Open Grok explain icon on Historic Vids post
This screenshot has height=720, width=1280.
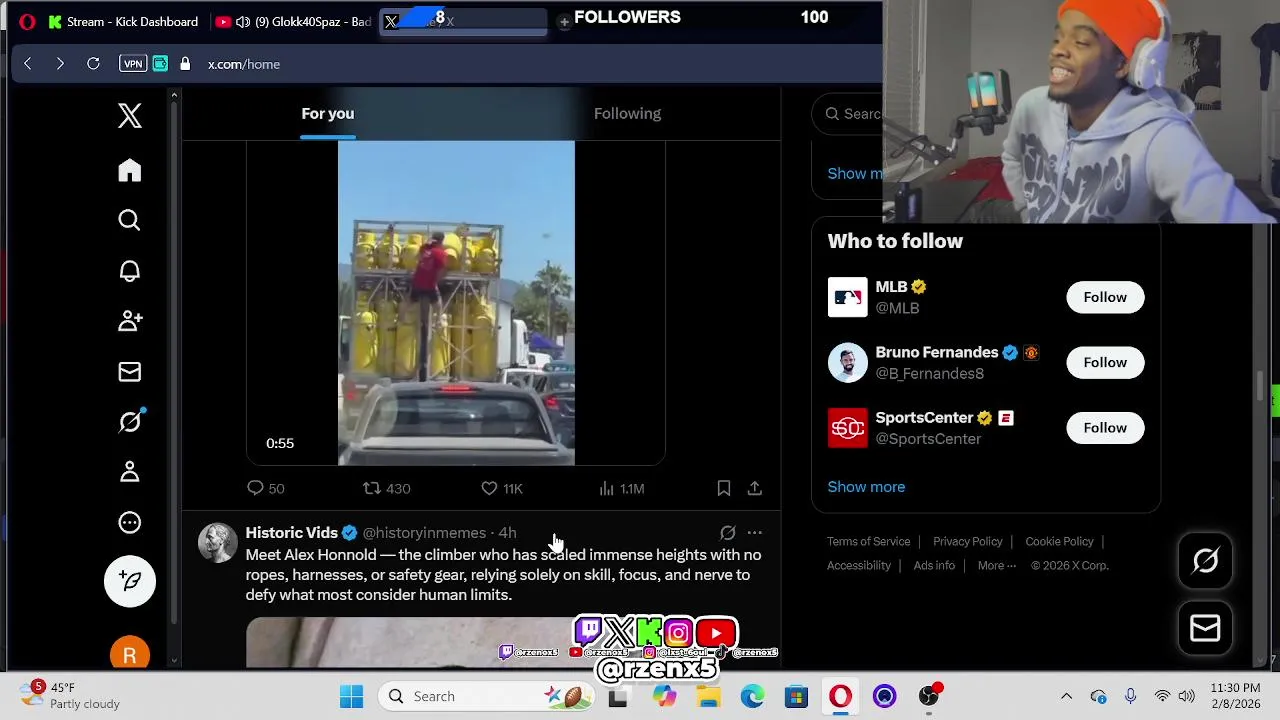[727, 533]
